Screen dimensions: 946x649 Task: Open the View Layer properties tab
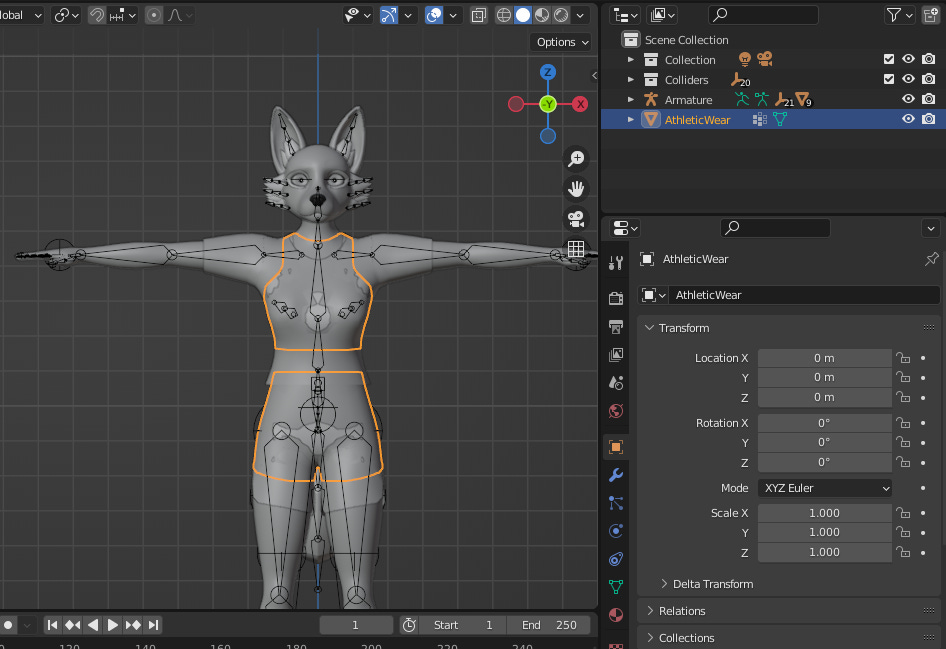(616, 355)
